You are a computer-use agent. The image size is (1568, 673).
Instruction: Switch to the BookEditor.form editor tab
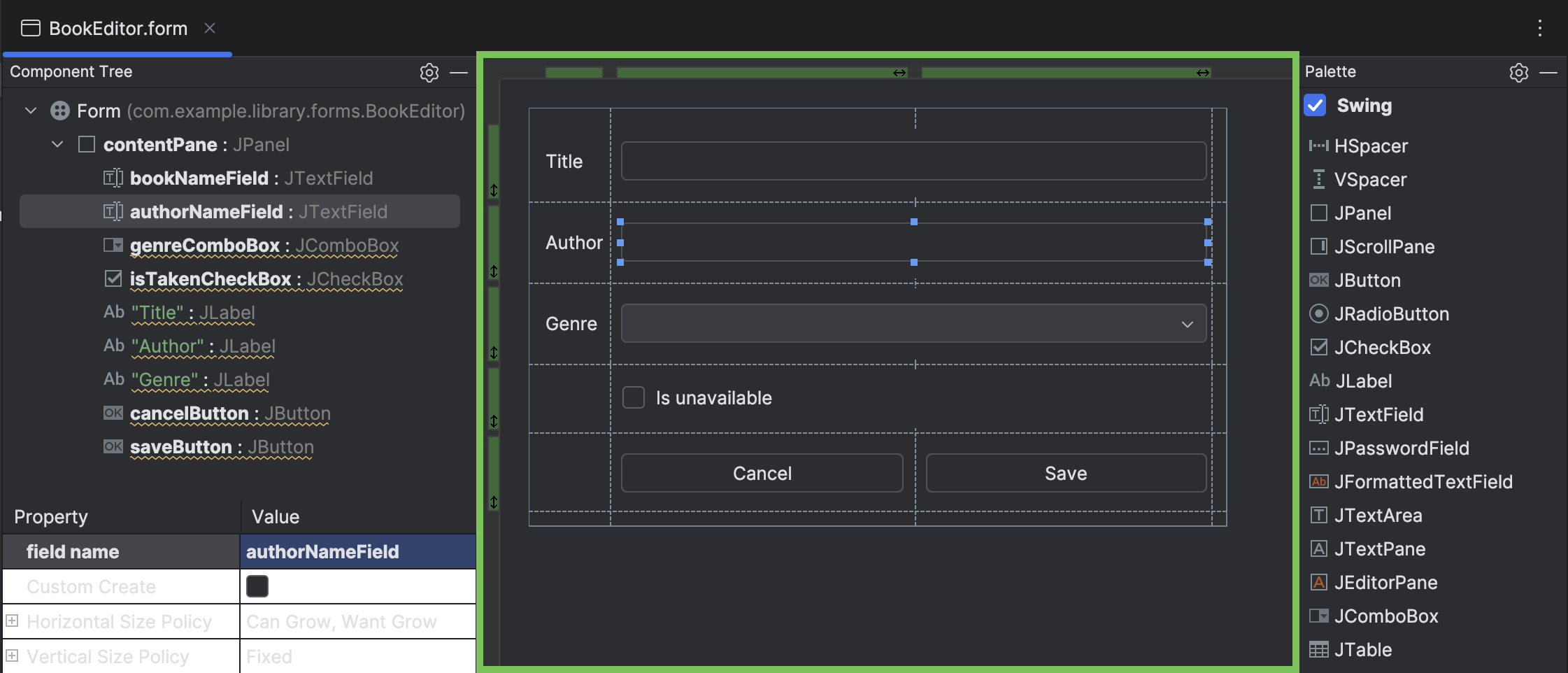(117, 28)
